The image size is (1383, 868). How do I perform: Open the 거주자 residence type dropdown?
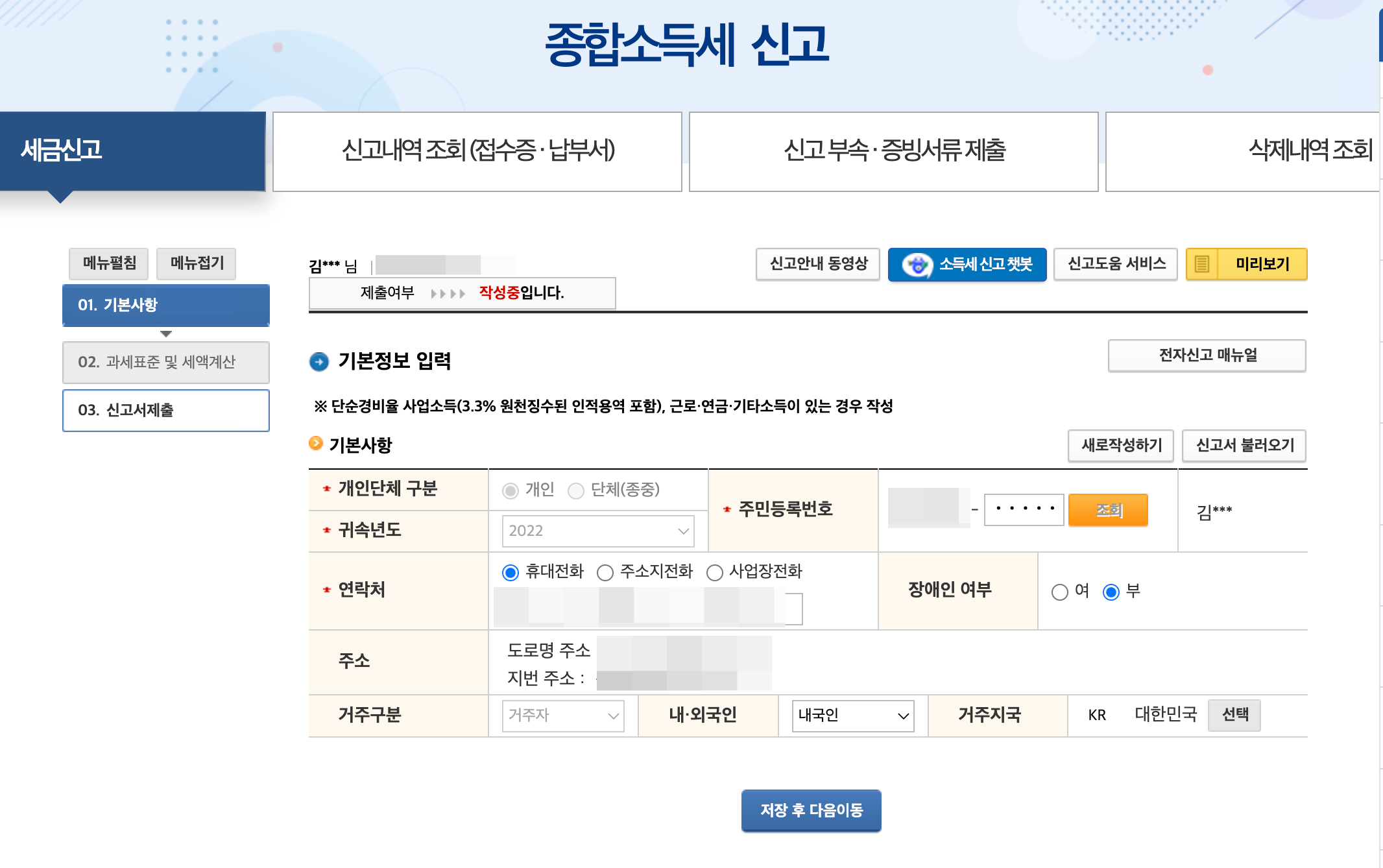coord(562,716)
